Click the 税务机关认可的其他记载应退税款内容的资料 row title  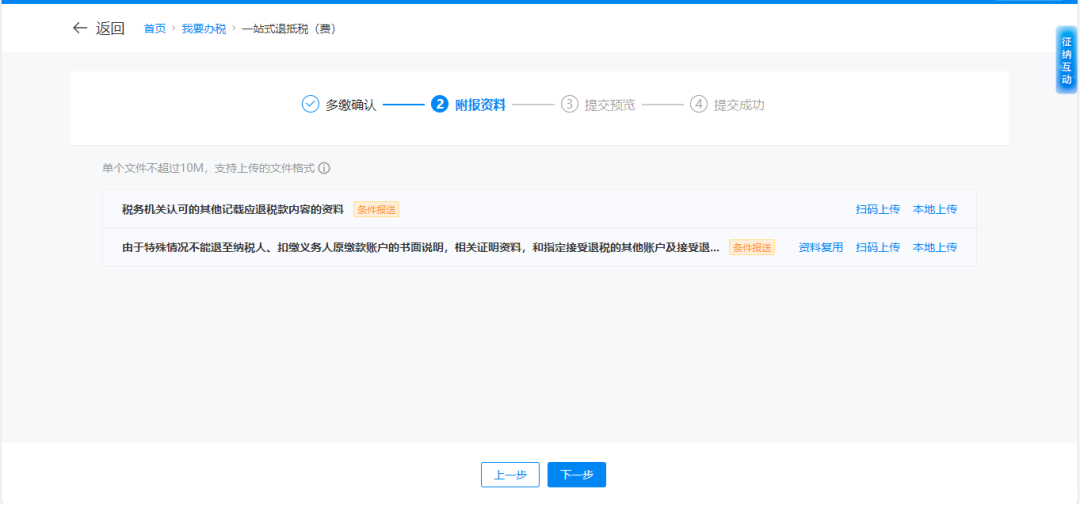(x=233, y=209)
